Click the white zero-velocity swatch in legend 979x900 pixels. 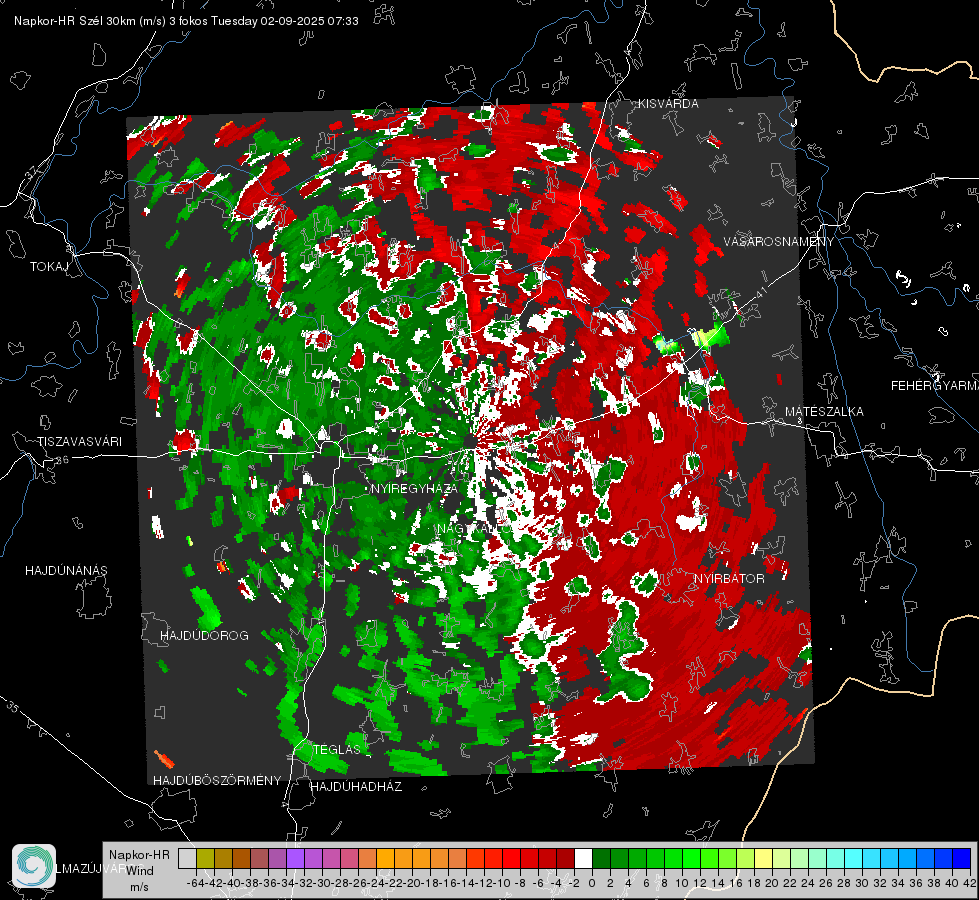tap(583, 858)
